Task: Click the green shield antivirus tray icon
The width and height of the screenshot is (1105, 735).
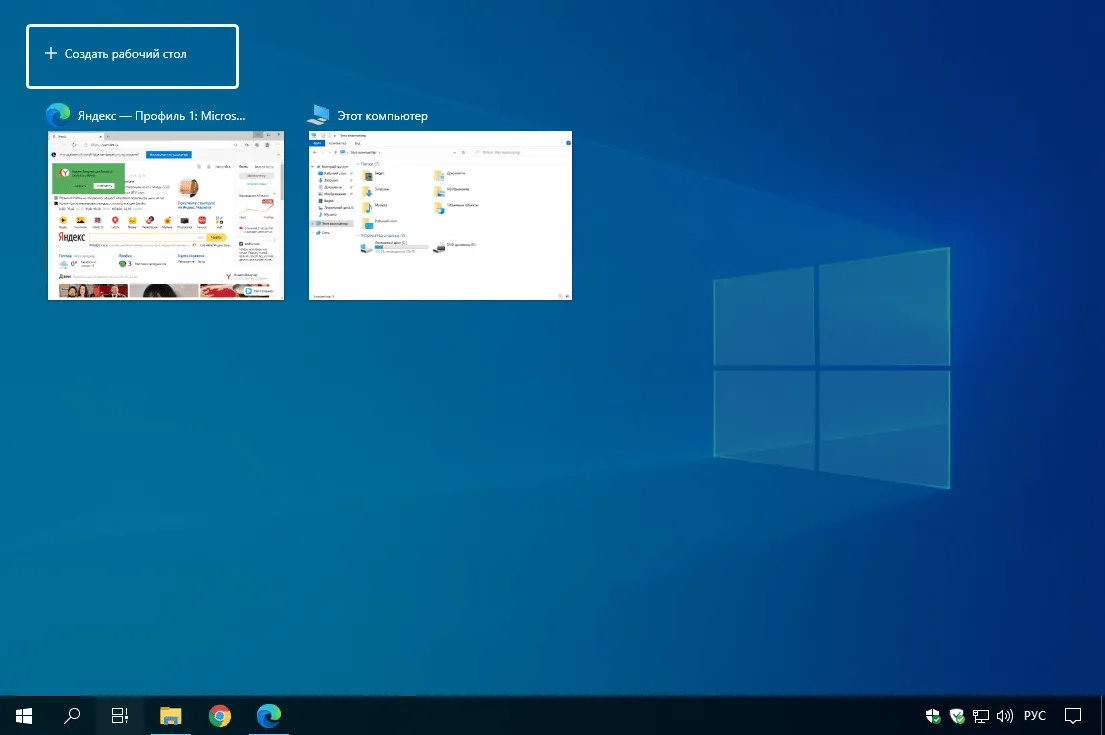Action: click(957, 716)
